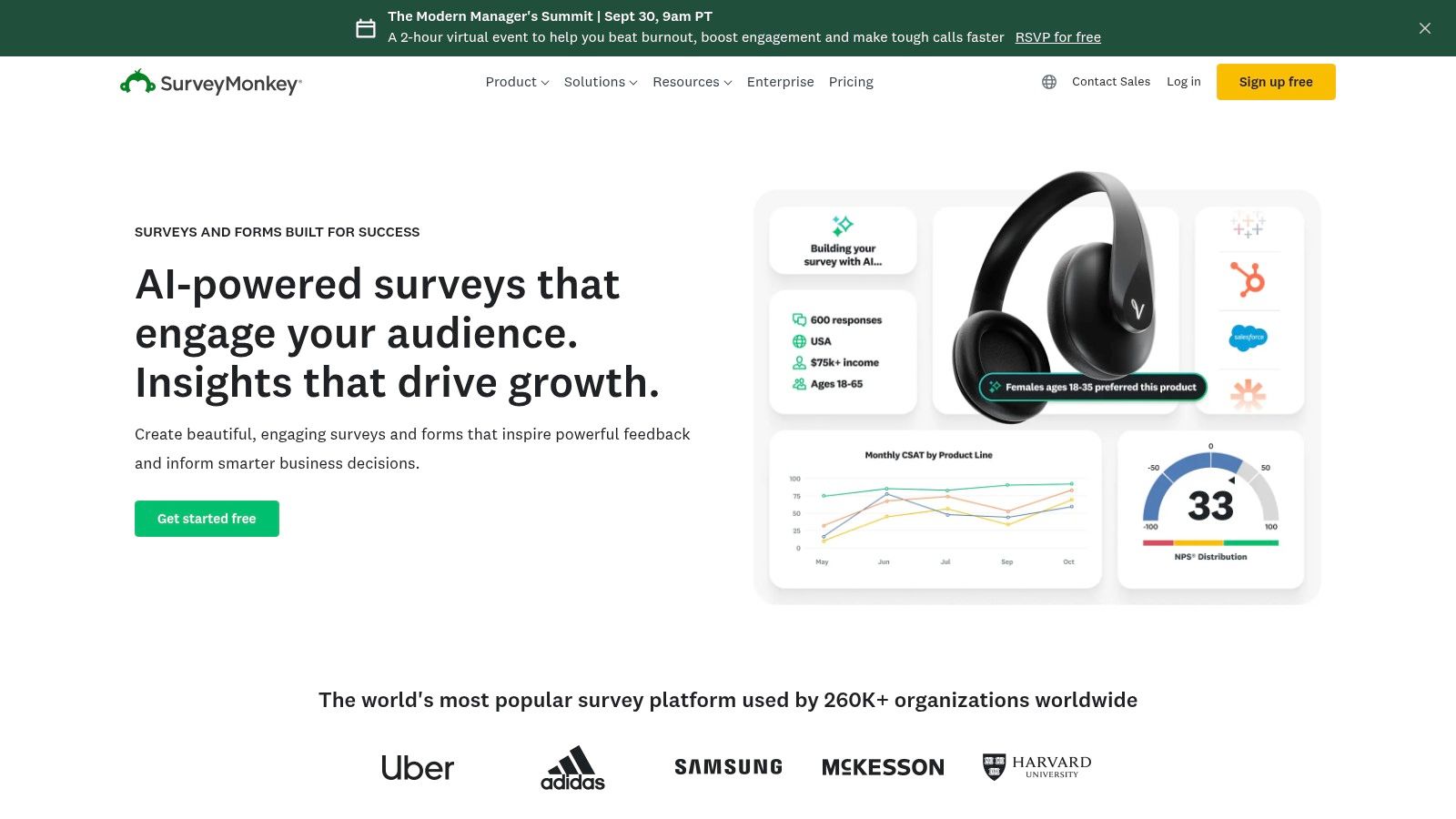Viewport: 1456px width, 819px height.
Task: Expand the Product dropdown menu
Action: pos(517,82)
